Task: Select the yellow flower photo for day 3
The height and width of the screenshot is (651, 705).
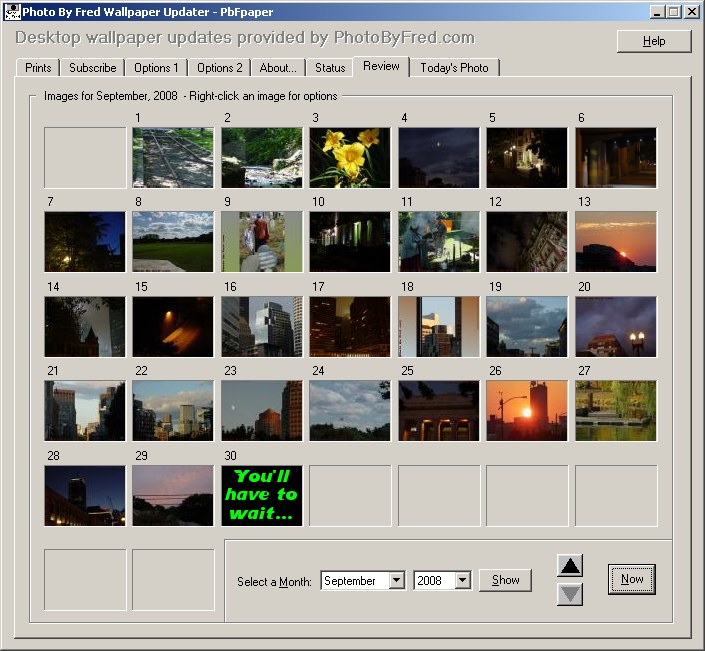Action: [x=350, y=157]
